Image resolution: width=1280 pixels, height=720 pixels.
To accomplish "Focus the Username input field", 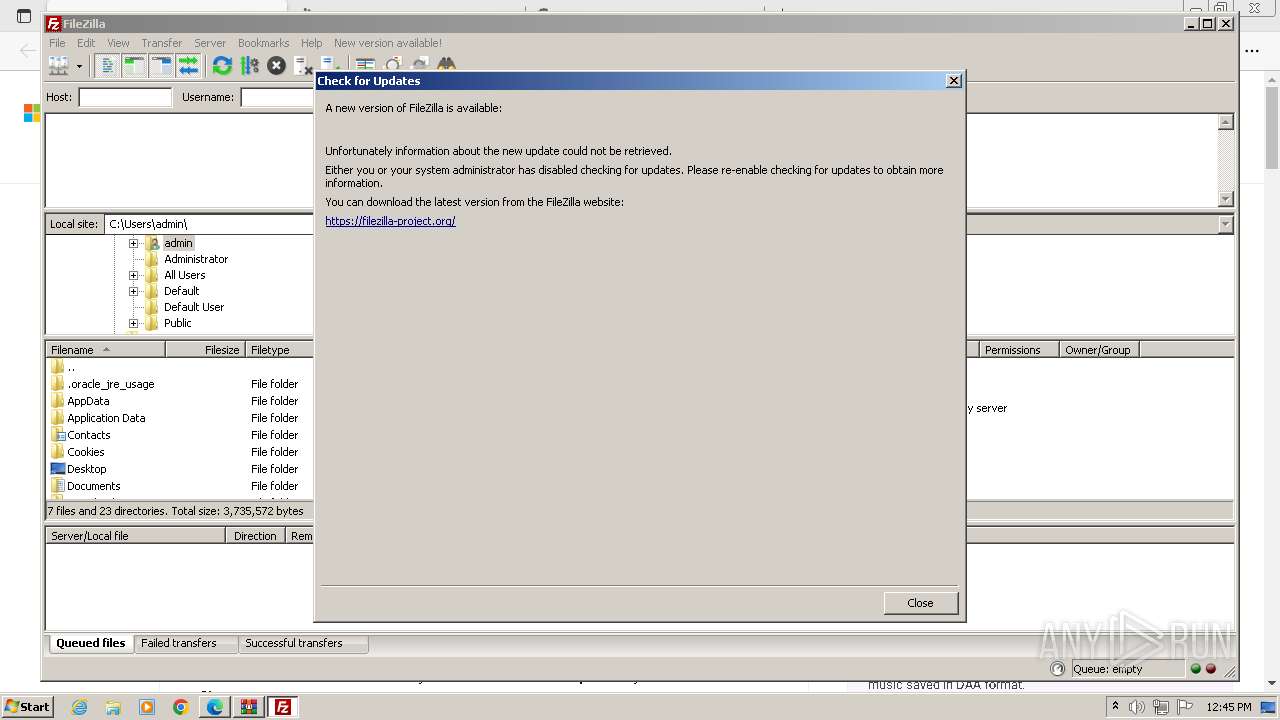I will point(277,97).
